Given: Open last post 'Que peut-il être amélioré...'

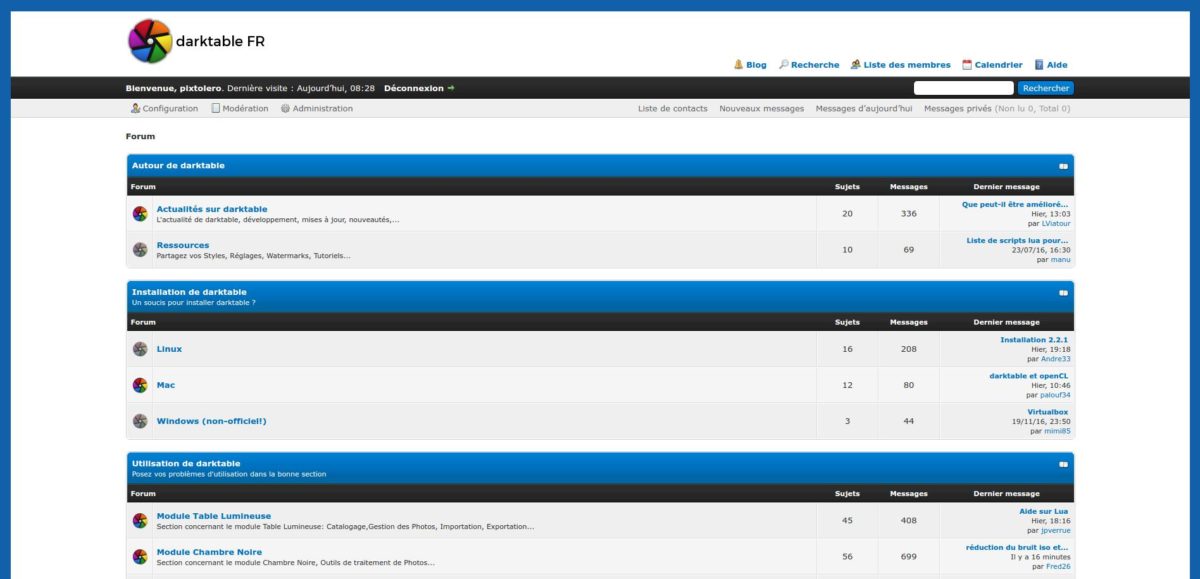Looking at the screenshot, I should 1016,204.
